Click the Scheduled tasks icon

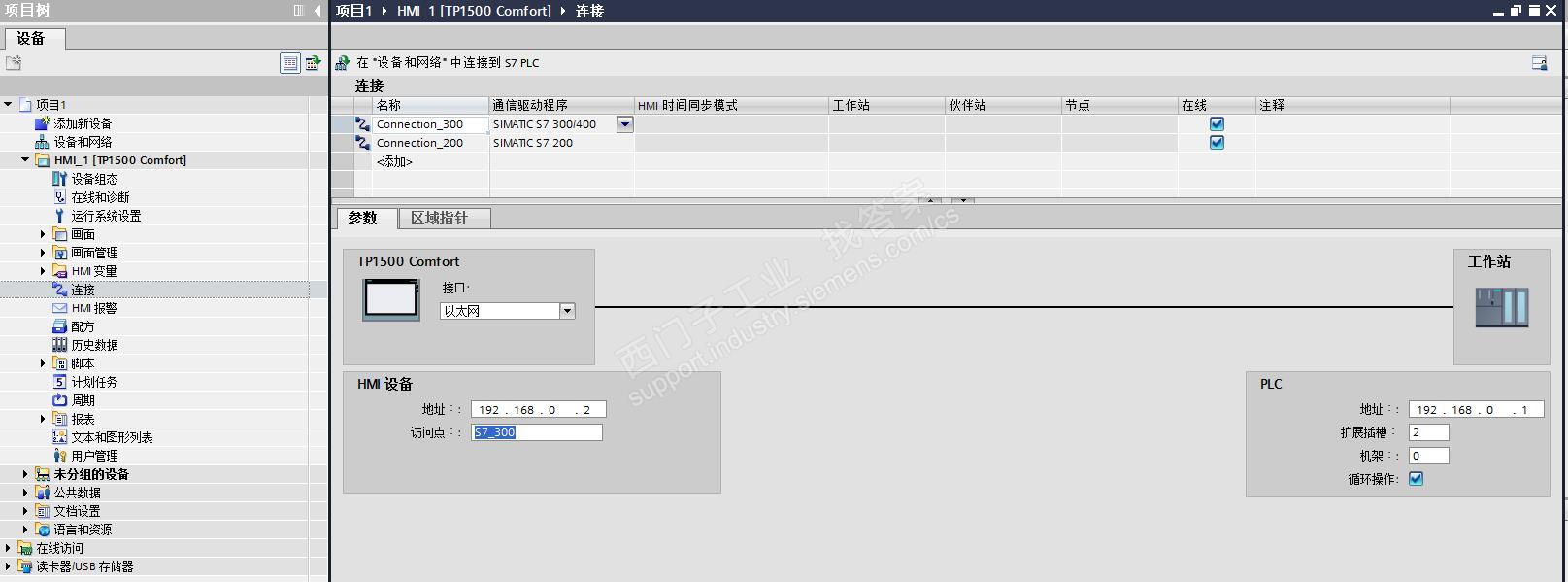59,382
